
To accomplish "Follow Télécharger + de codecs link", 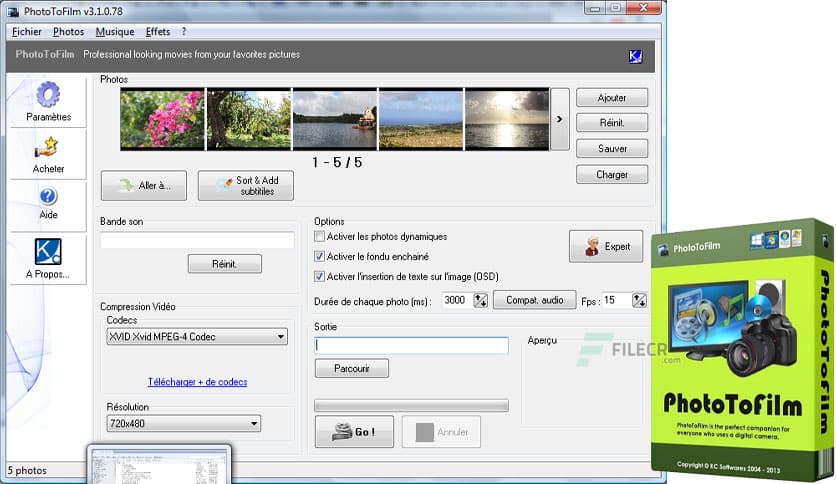I will coord(197,382).
